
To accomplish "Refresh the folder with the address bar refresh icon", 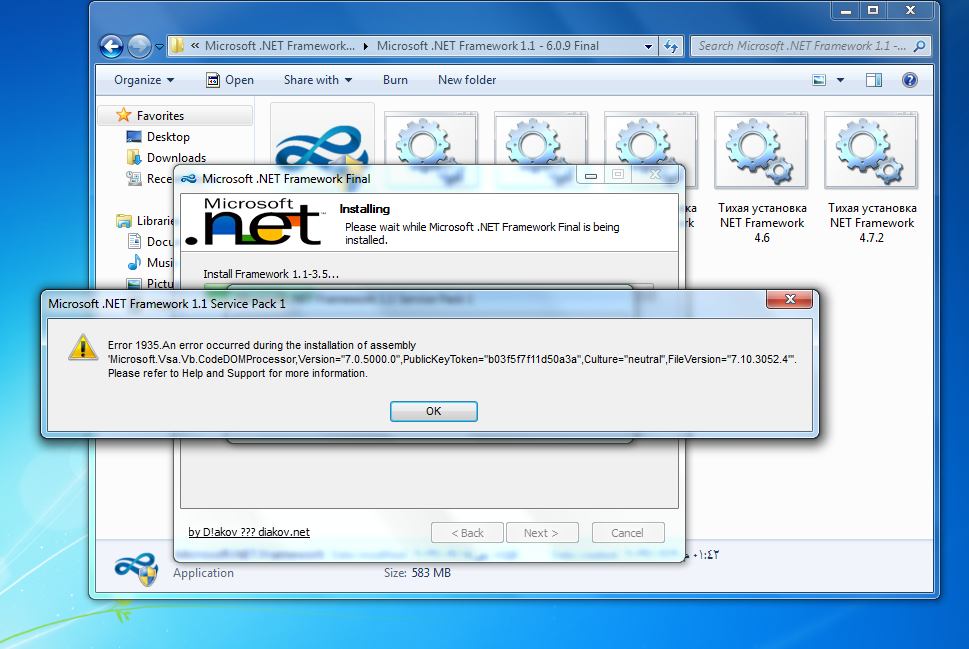I will pyautogui.click(x=671, y=46).
